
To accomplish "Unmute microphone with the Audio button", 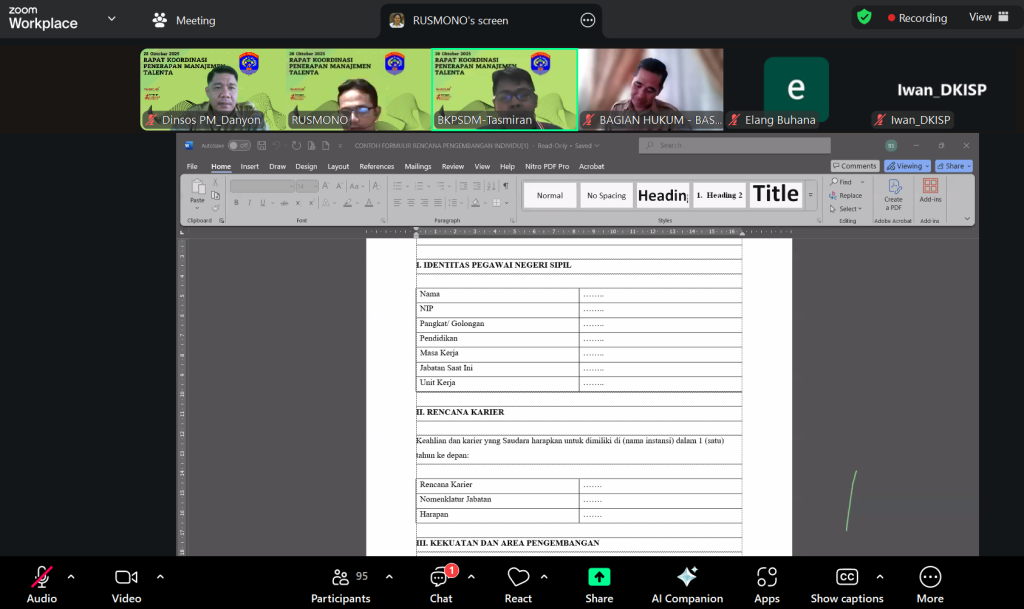I will (41, 583).
